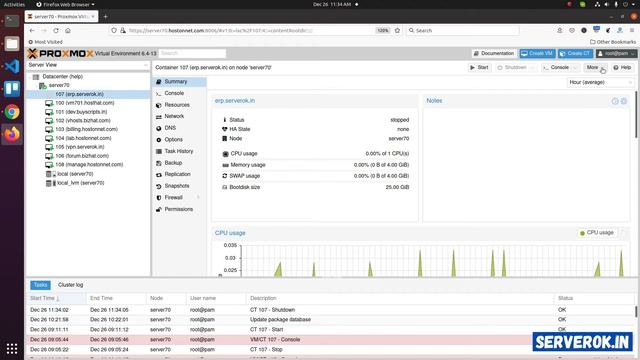This screenshot has width=640, height=360.
Task: Expand Firewall submenu arrow
Action: pos(199,198)
